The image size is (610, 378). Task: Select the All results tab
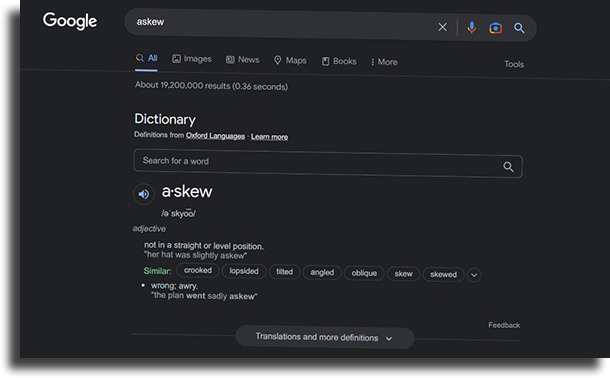[x=146, y=58]
